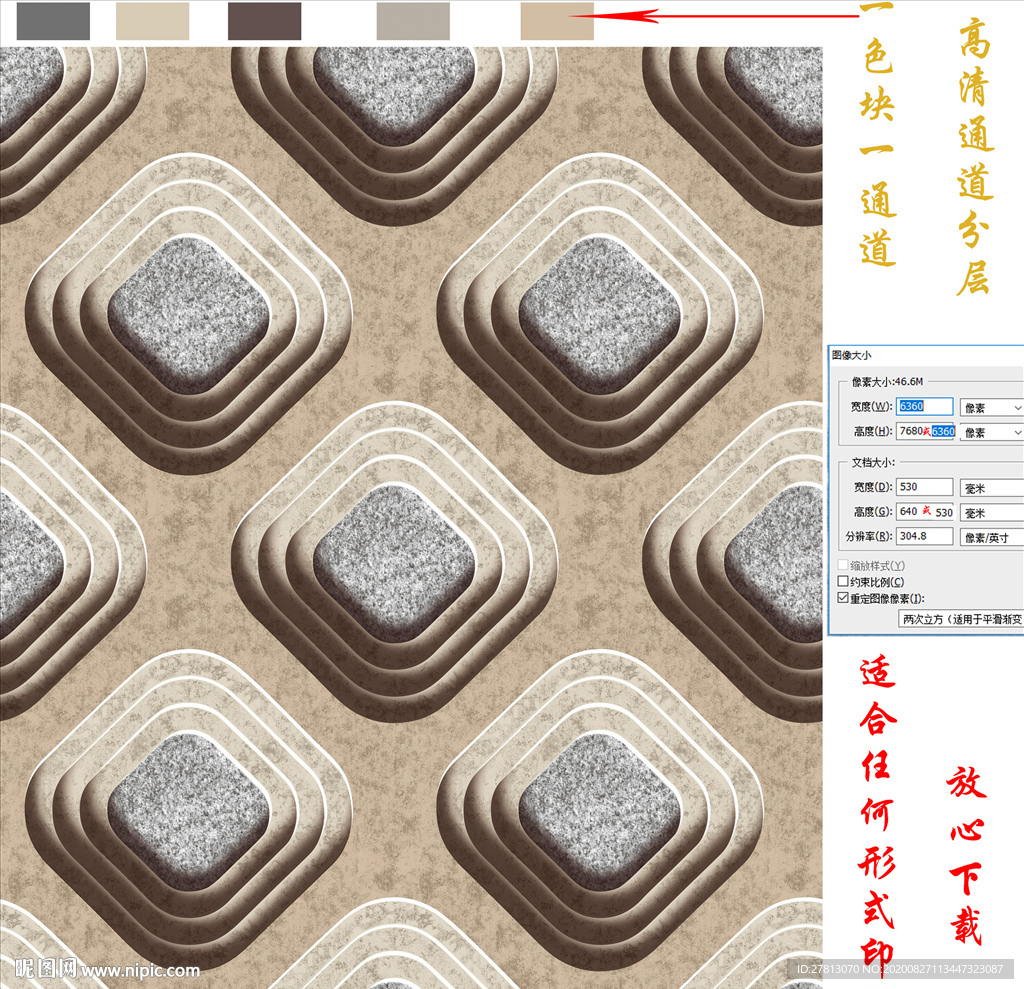Toggle the 缩放样式 (Scale Styles) checkbox
This screenshot has width=1024, height=989.
843,565
